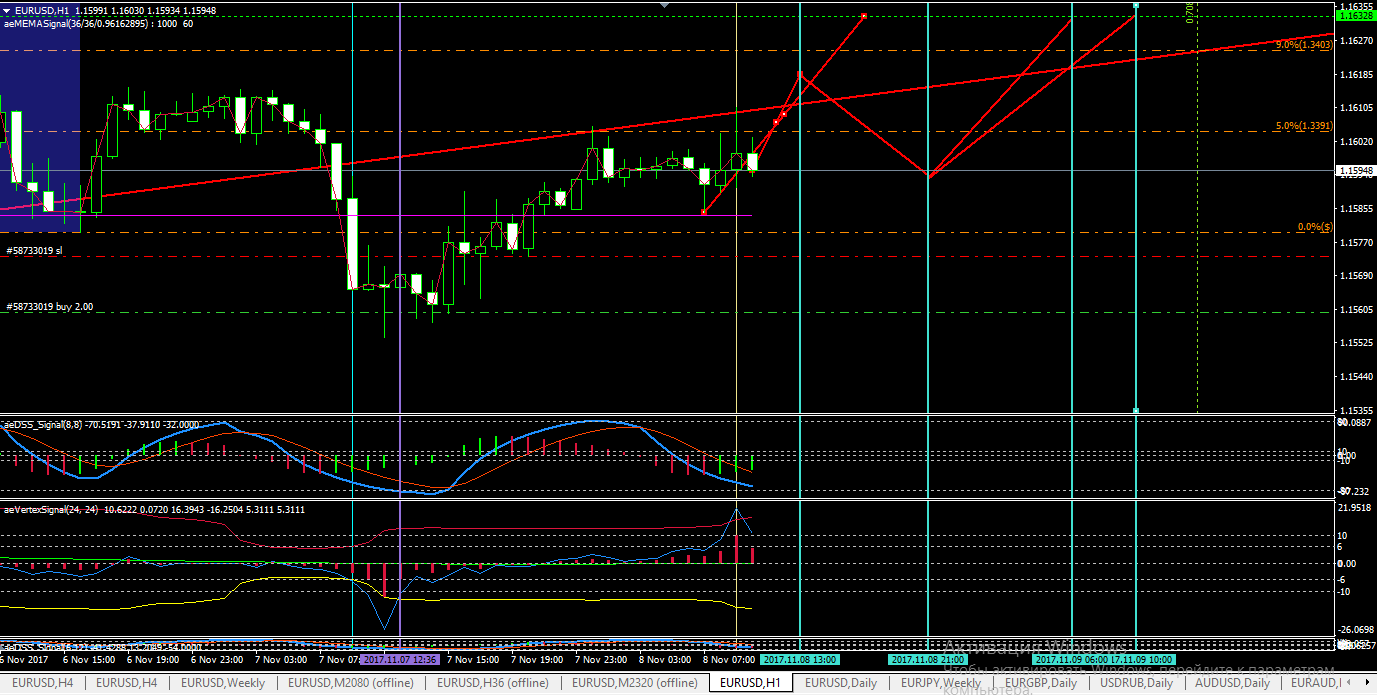The image size is (1377, 695).
Task: Select the #58733019 sl order line label
Action: pyautogui.click(x=34, y=251)
